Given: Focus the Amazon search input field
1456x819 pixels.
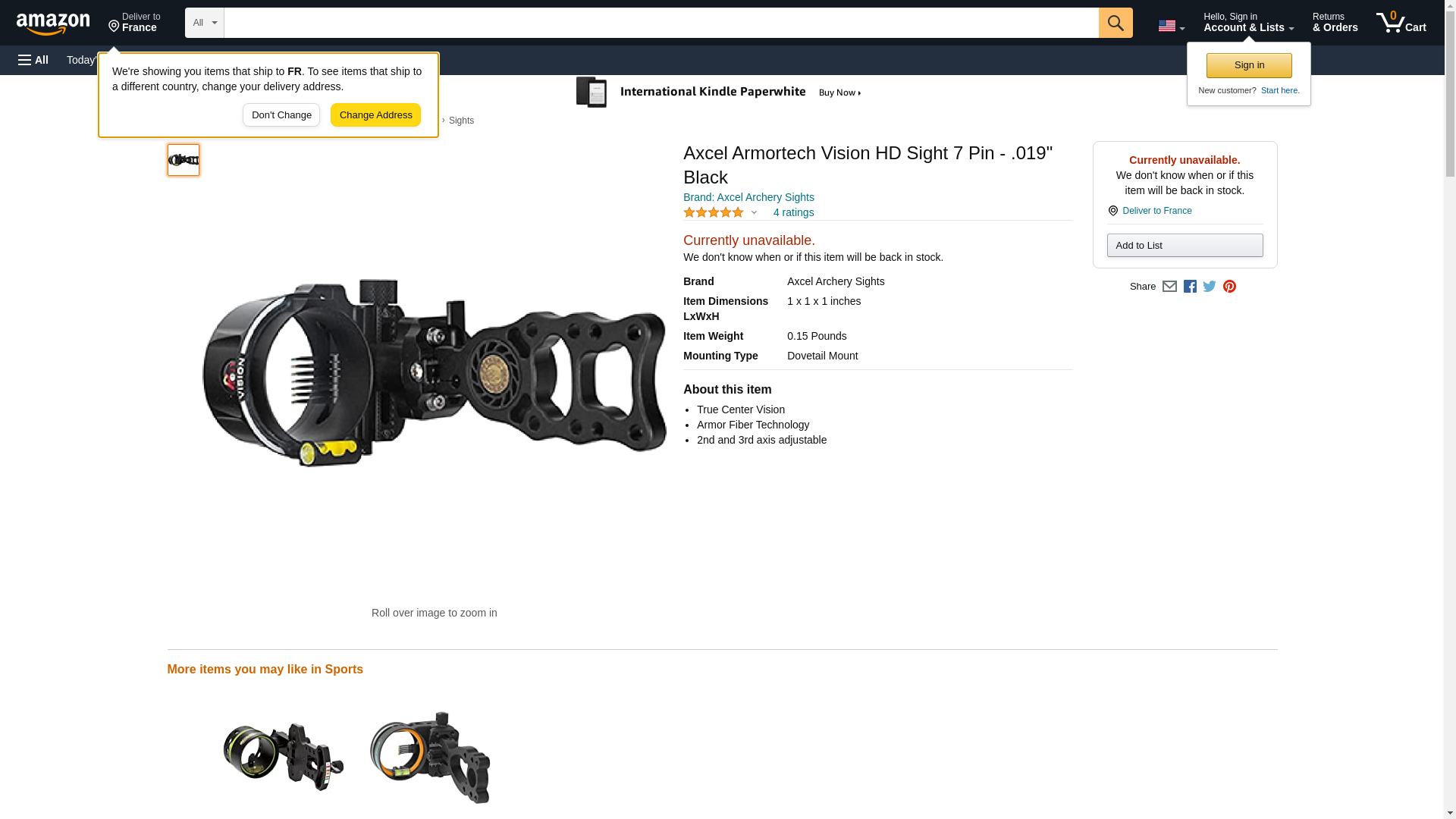Looking at the screenshot, I should (661, 23).
